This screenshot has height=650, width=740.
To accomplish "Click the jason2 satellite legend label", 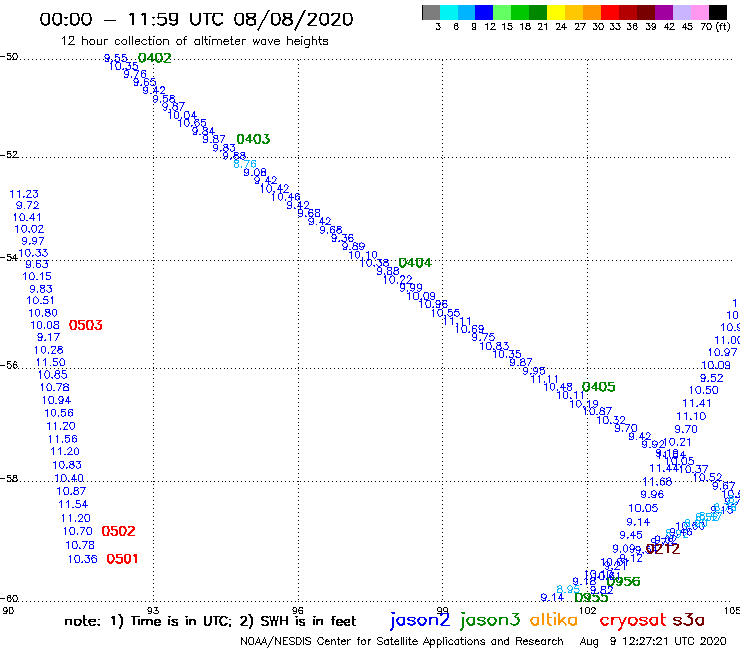I will pos(420,620).
